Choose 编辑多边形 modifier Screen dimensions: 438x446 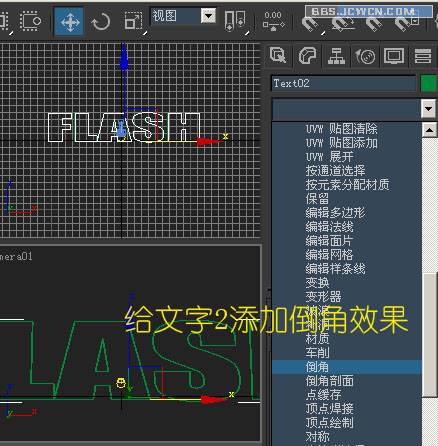(x=335, y=213)
